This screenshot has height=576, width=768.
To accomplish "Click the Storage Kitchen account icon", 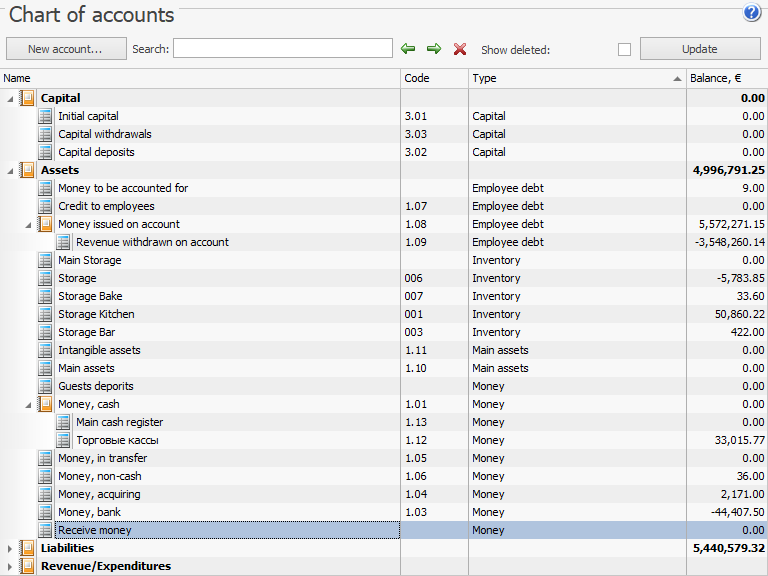I will (45, 314).
